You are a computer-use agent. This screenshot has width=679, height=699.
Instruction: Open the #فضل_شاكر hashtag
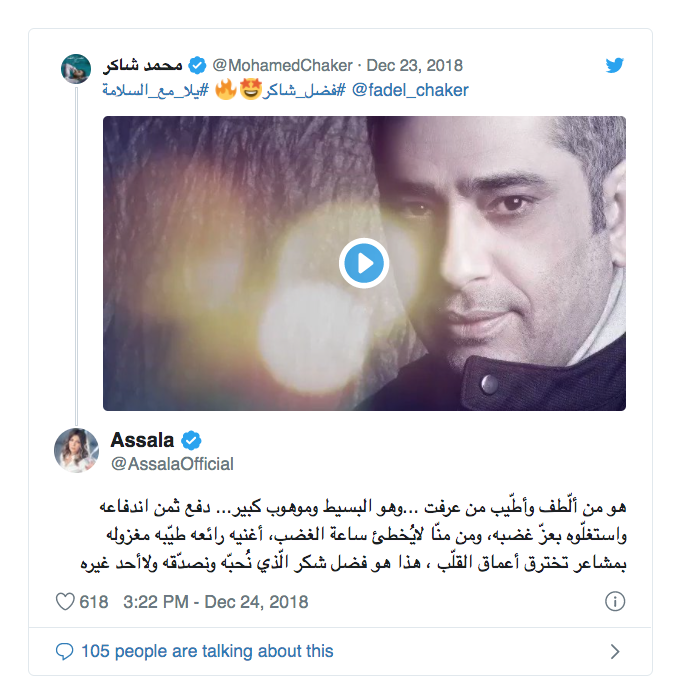point(304,90)
